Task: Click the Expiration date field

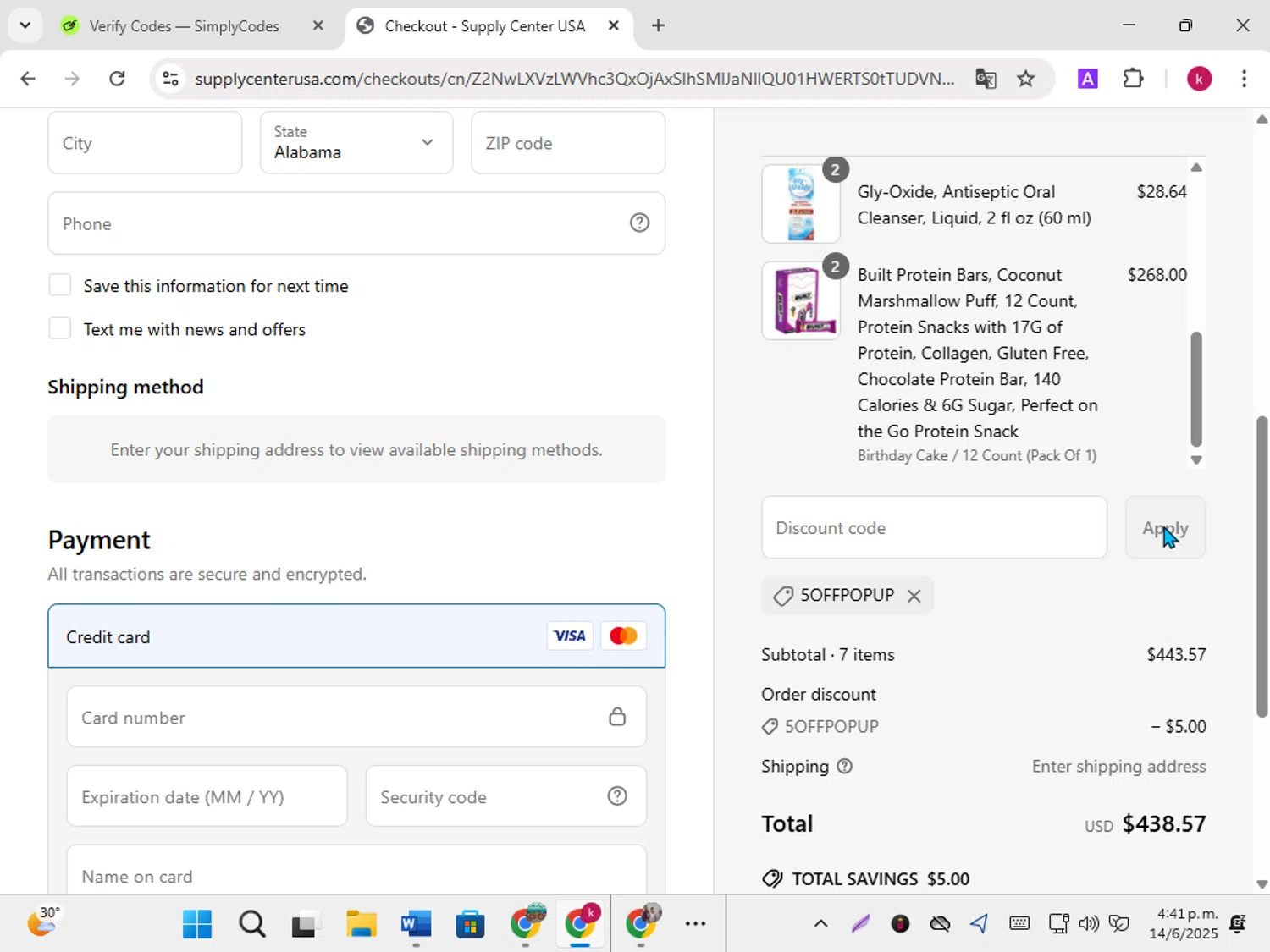Action: pyautogui.click(x=207, y=796)
